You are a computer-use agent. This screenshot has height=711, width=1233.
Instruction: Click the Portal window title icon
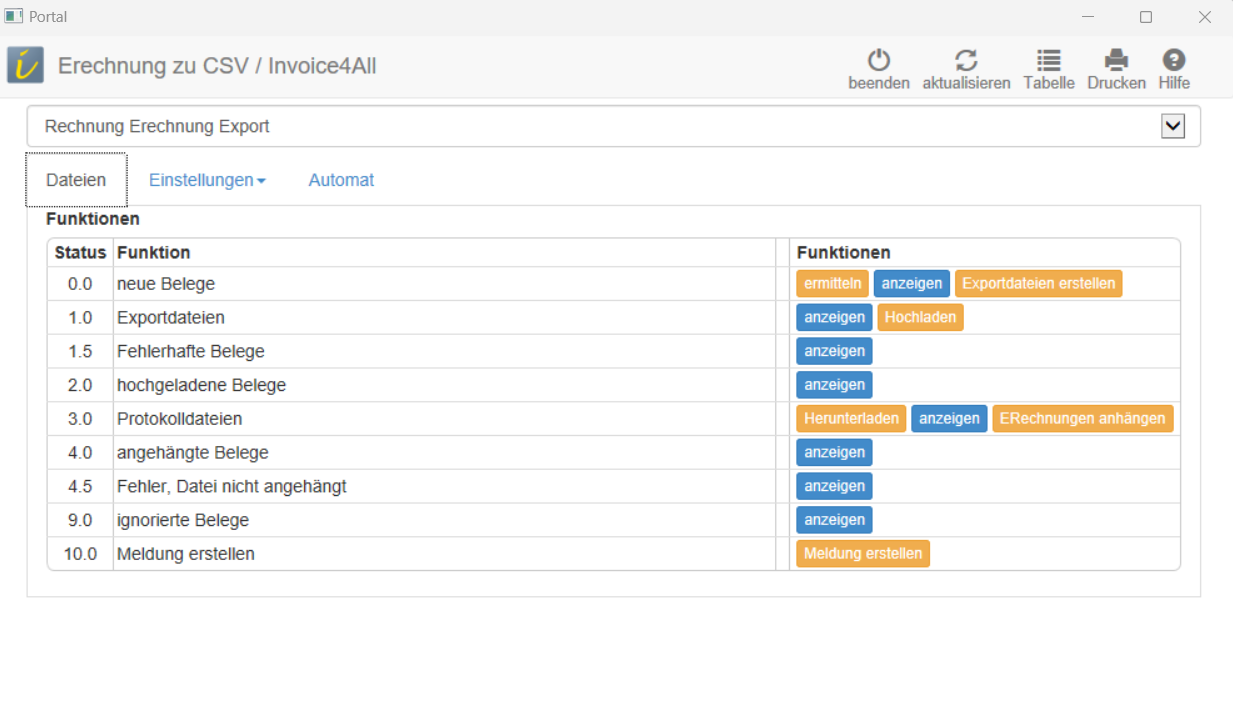click(14, 17)
